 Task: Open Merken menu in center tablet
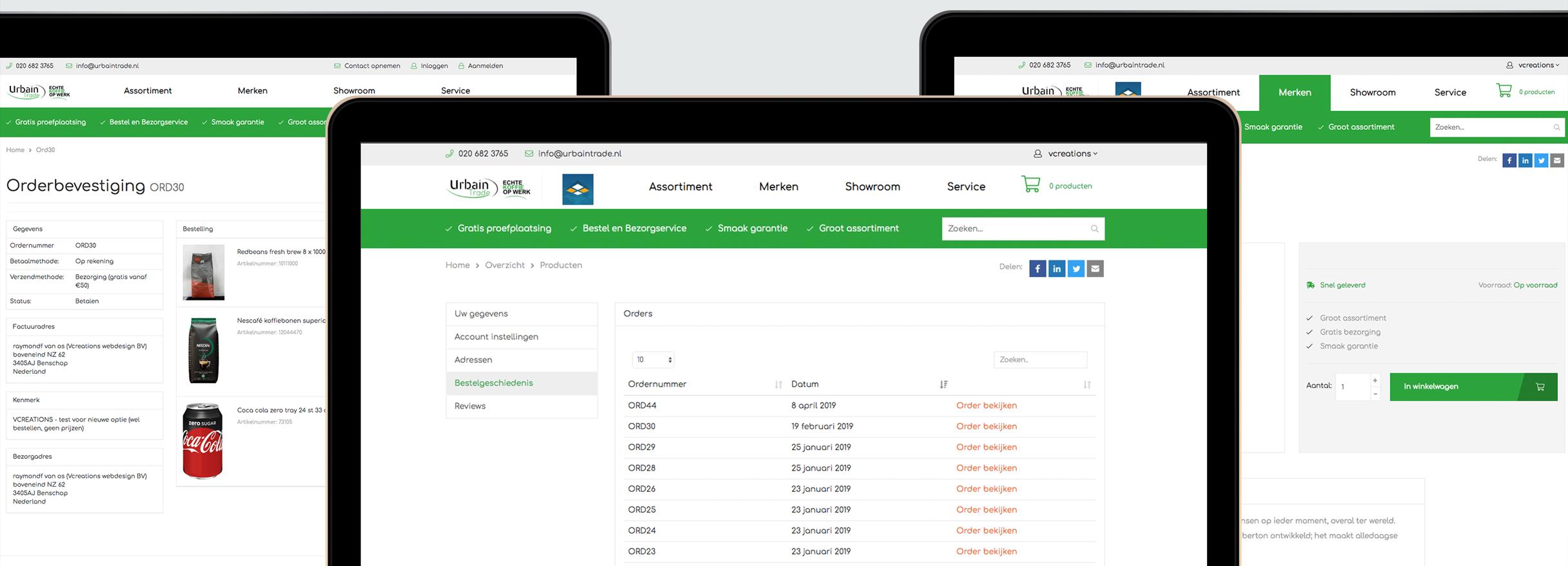coord(778,187)
